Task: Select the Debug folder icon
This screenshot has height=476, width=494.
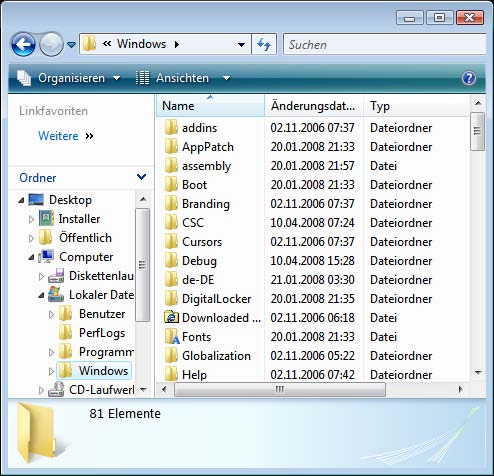Action: click(171, 260)
